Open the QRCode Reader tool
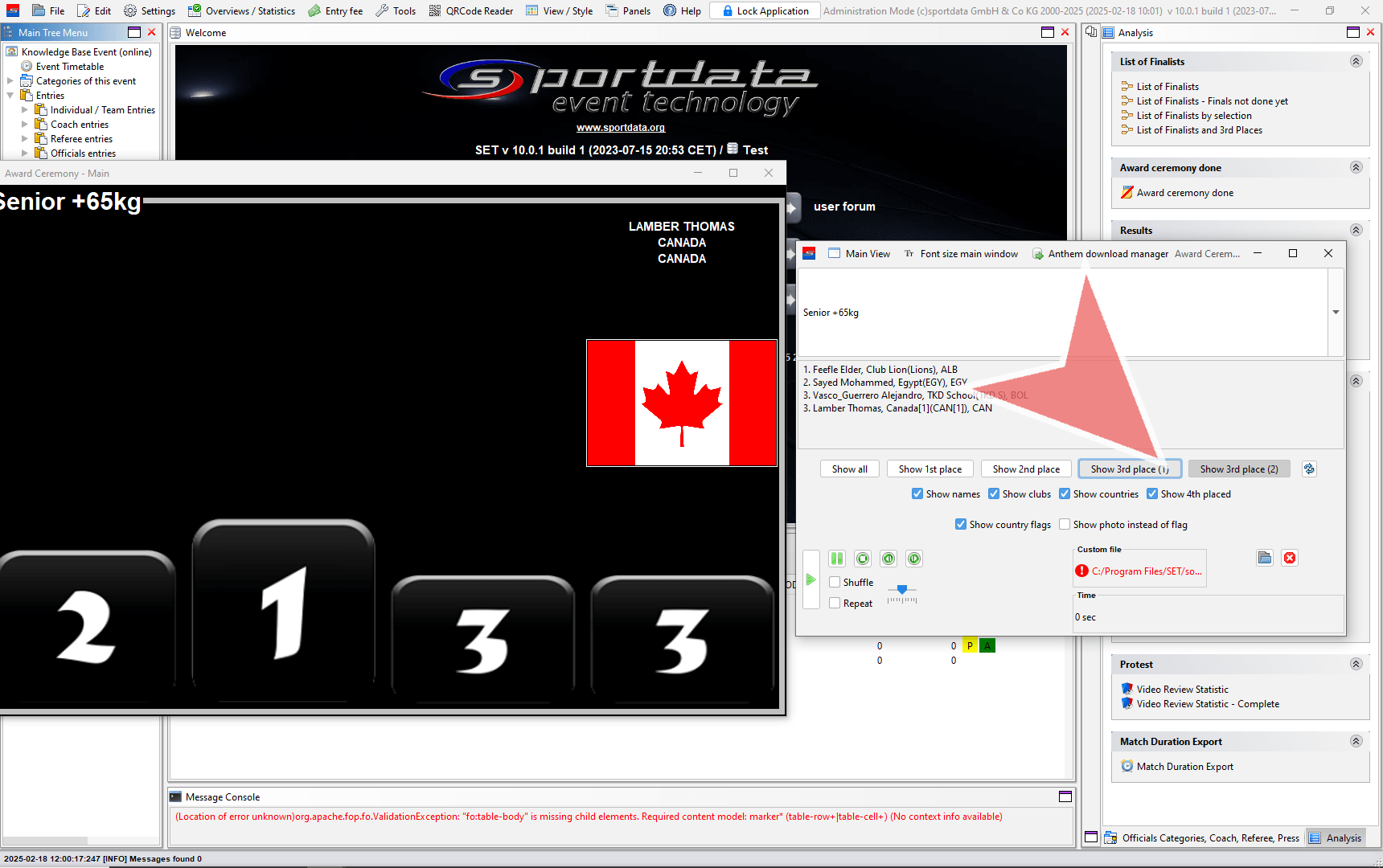This screenshot has width=1383, height=868. [x=471, y=10]
